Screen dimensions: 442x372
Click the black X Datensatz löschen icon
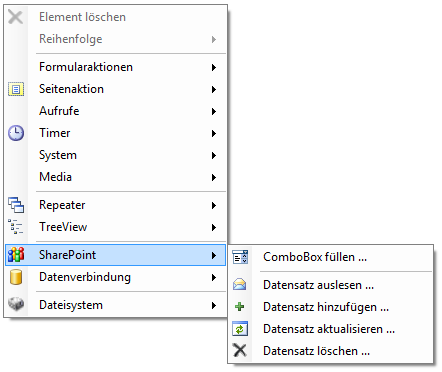[240, 351]
